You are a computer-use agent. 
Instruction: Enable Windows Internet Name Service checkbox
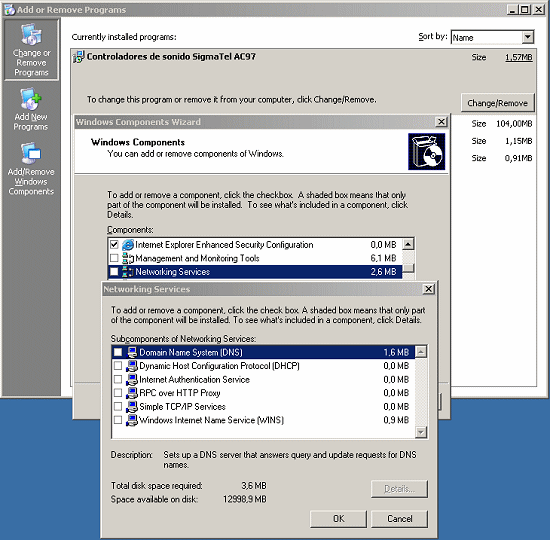pyautogui.click(x=118, y=420)
